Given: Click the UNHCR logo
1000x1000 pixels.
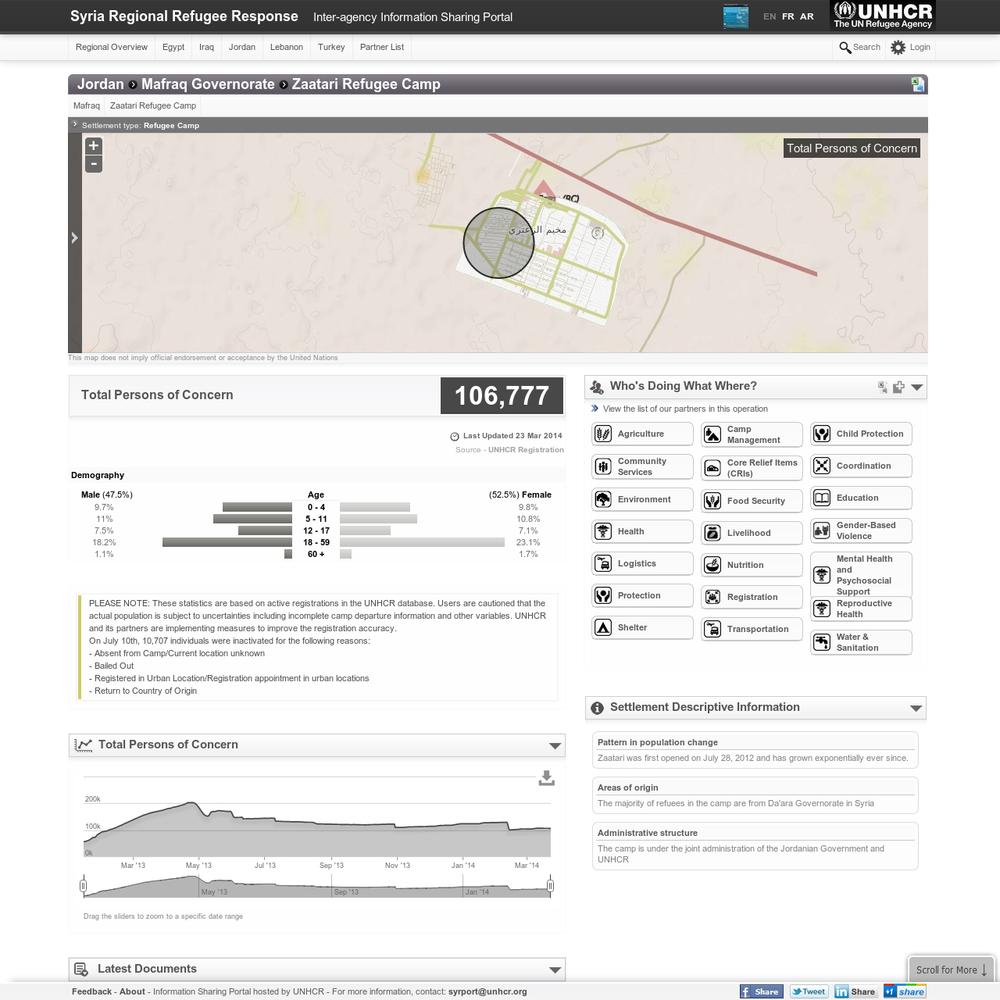Looking at the screenshot, I should (883, 15).
